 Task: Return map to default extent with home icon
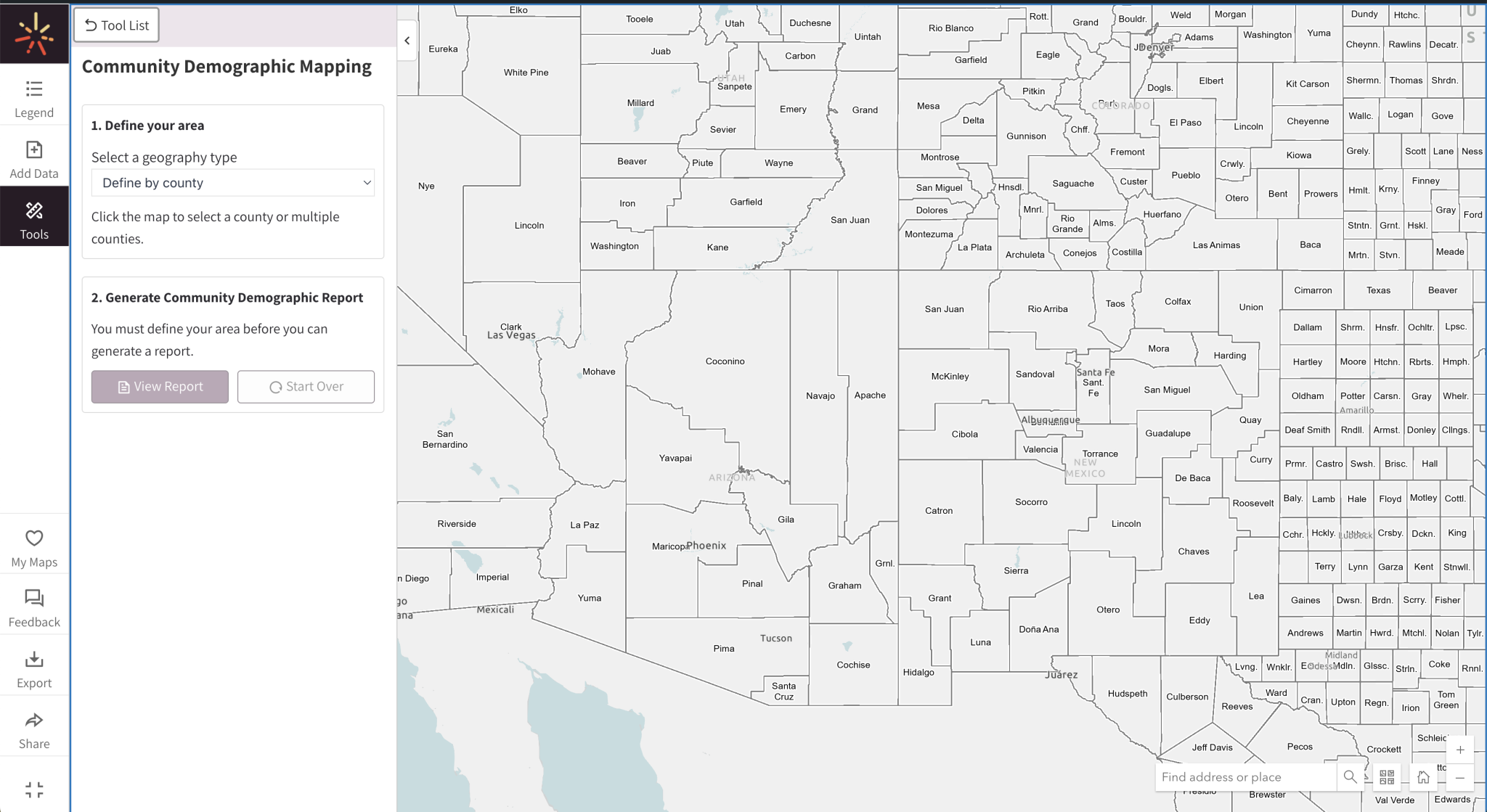coord(1422,776)
